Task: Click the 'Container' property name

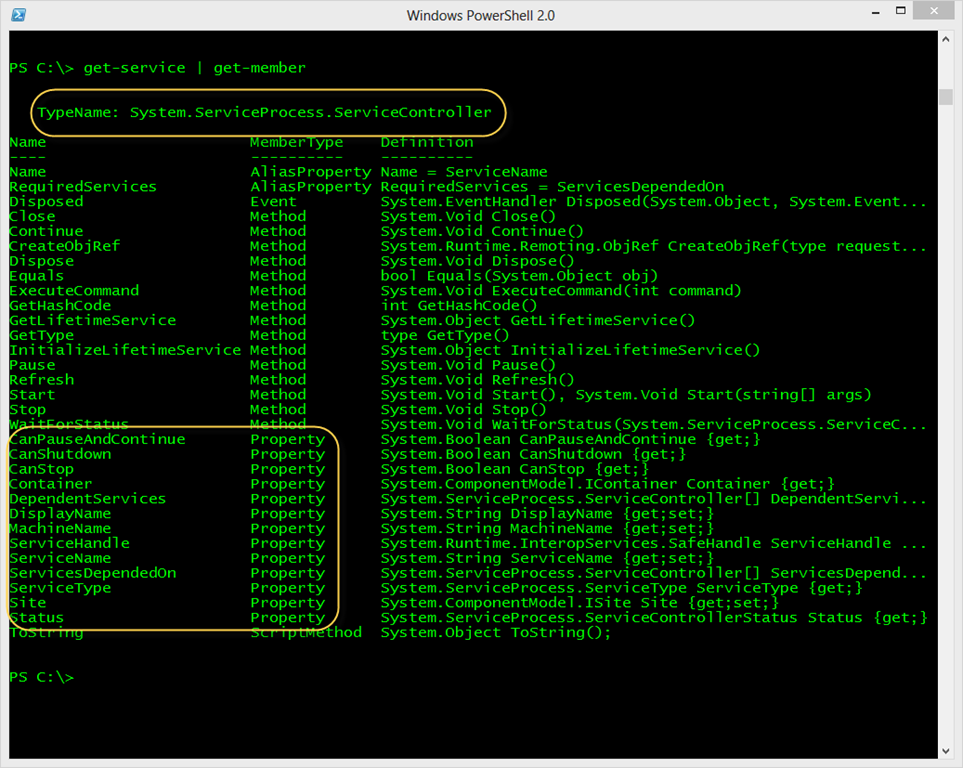Action: coord(50,484)
